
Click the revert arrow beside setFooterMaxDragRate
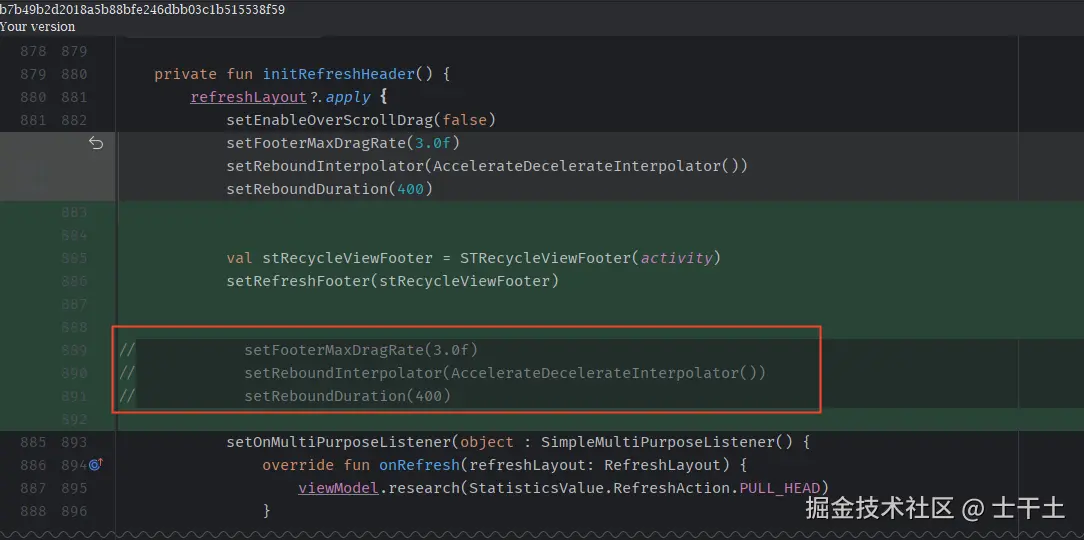(96, 143)
